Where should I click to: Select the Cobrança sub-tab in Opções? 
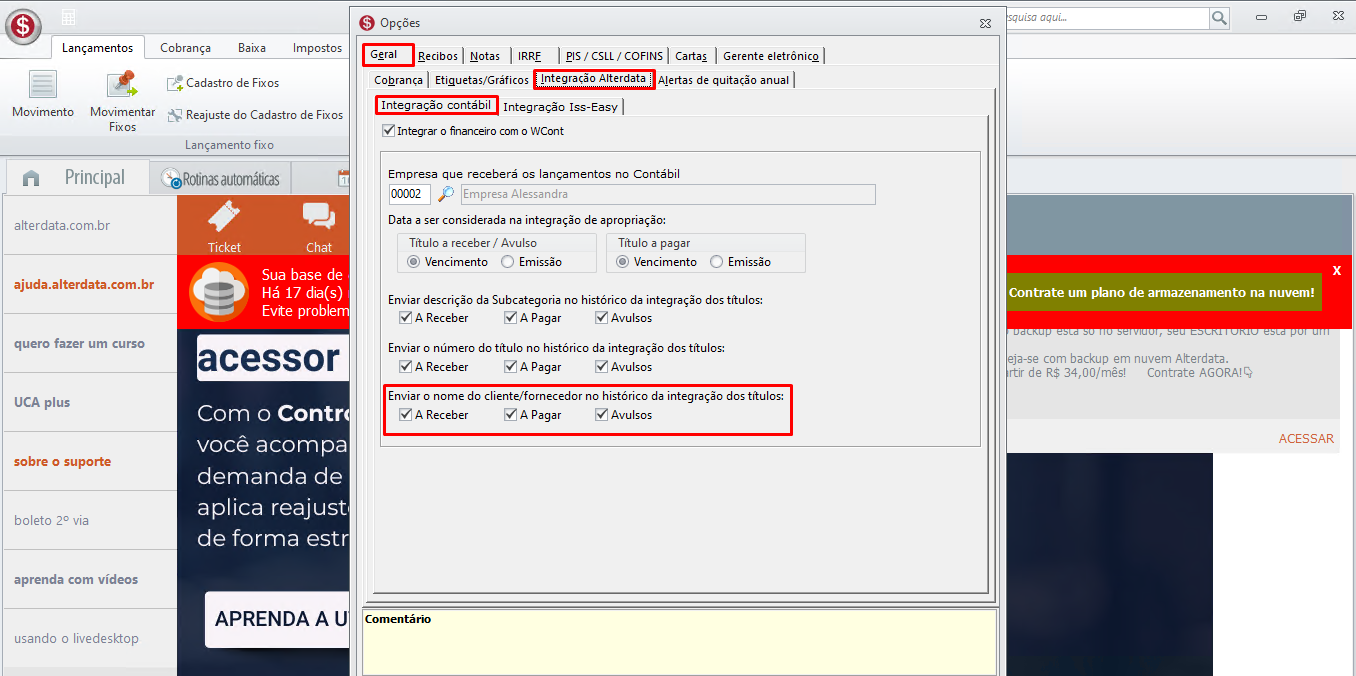(x=398, y=80)
